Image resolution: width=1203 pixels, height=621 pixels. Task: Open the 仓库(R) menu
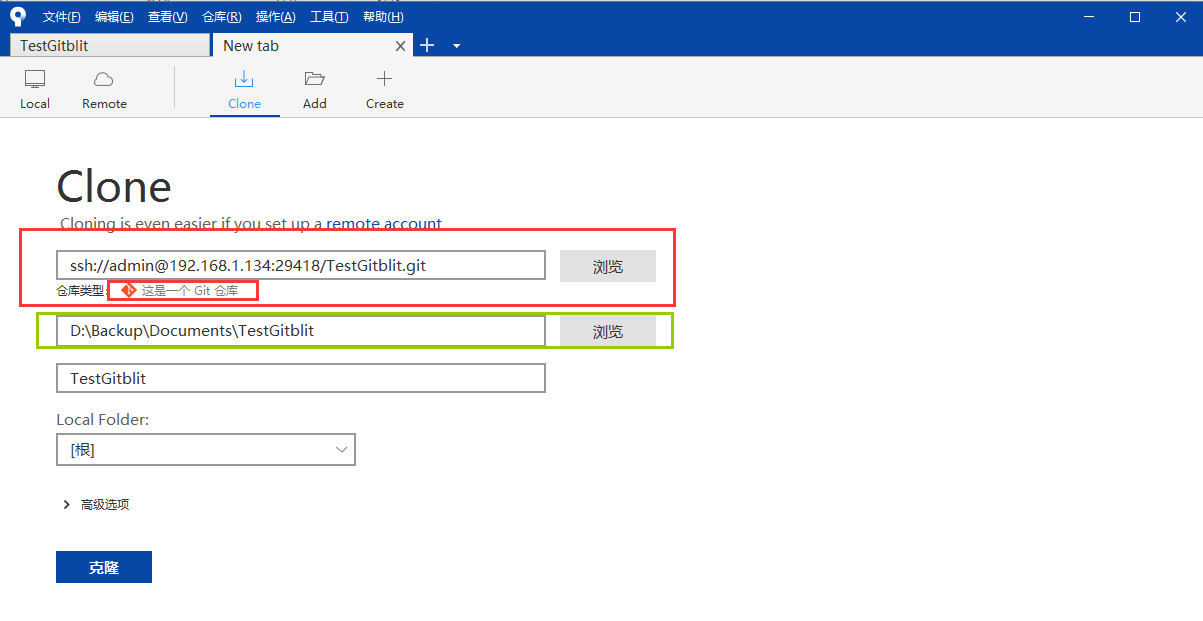tap(221, 16)
